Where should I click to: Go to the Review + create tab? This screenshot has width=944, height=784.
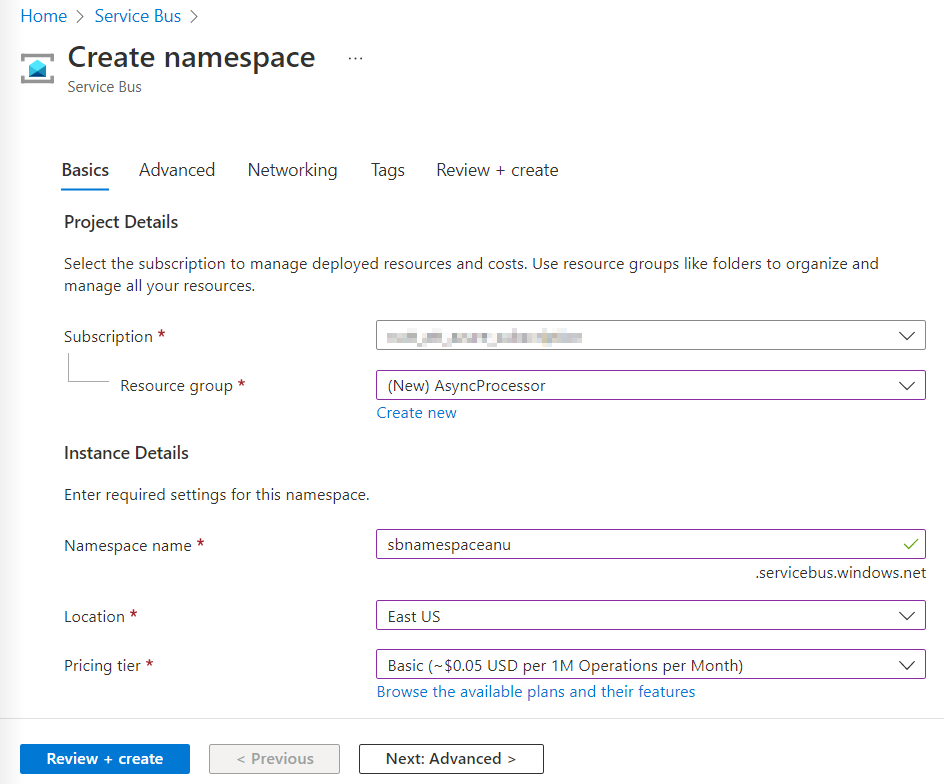[497, 170]
